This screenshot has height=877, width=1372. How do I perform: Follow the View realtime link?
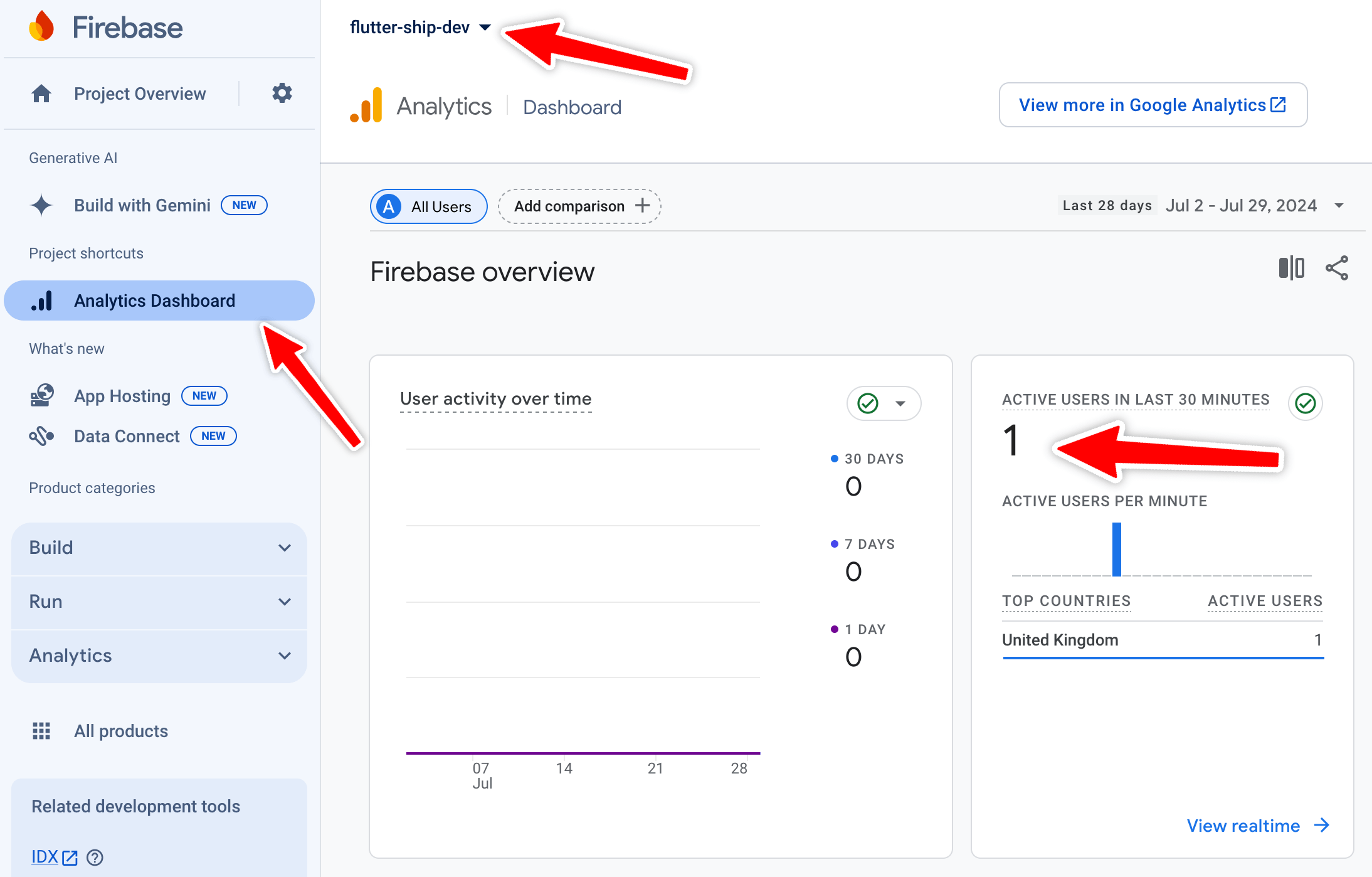point(1258,826)
